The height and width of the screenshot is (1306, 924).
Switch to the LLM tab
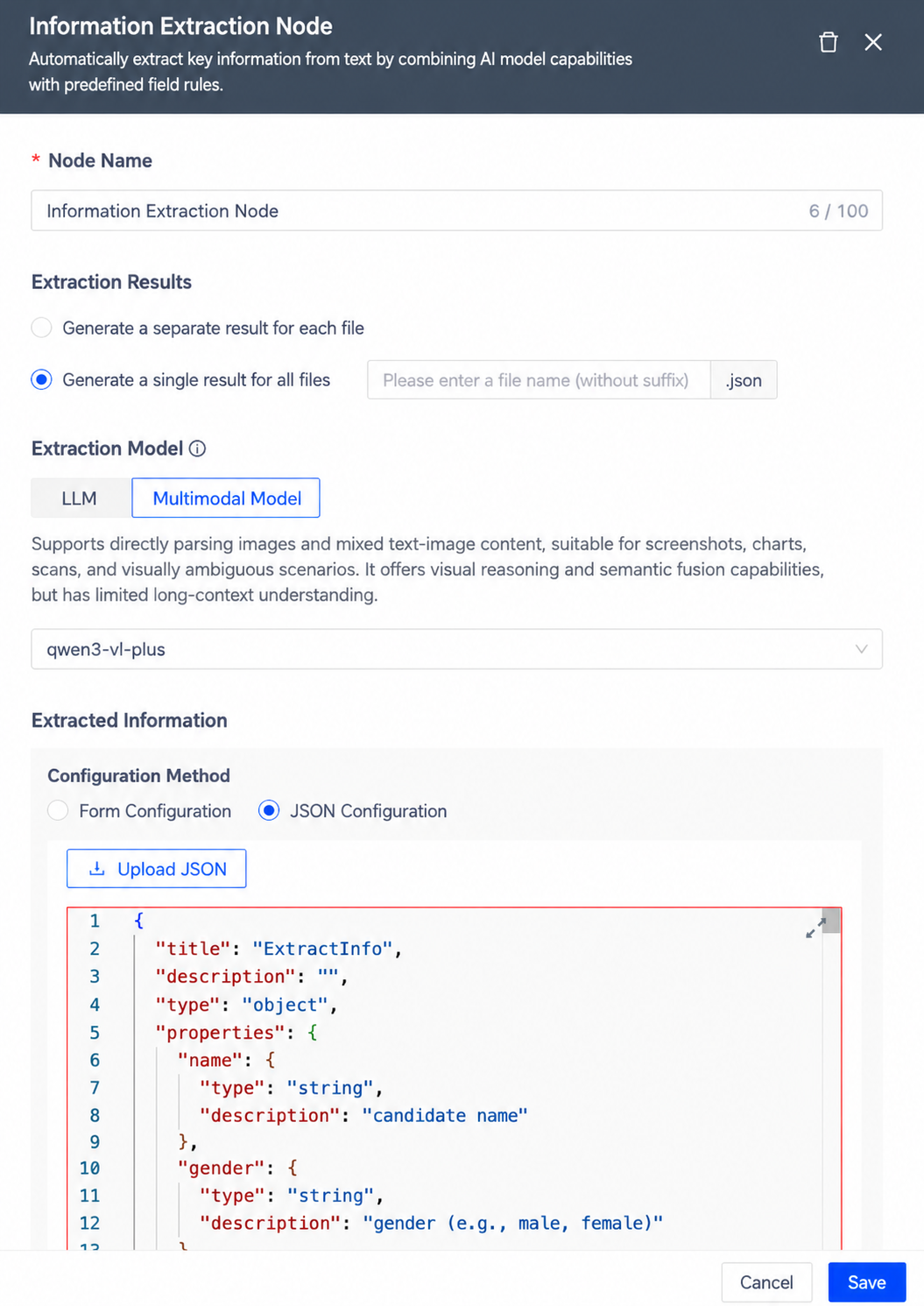pos(81,498)
